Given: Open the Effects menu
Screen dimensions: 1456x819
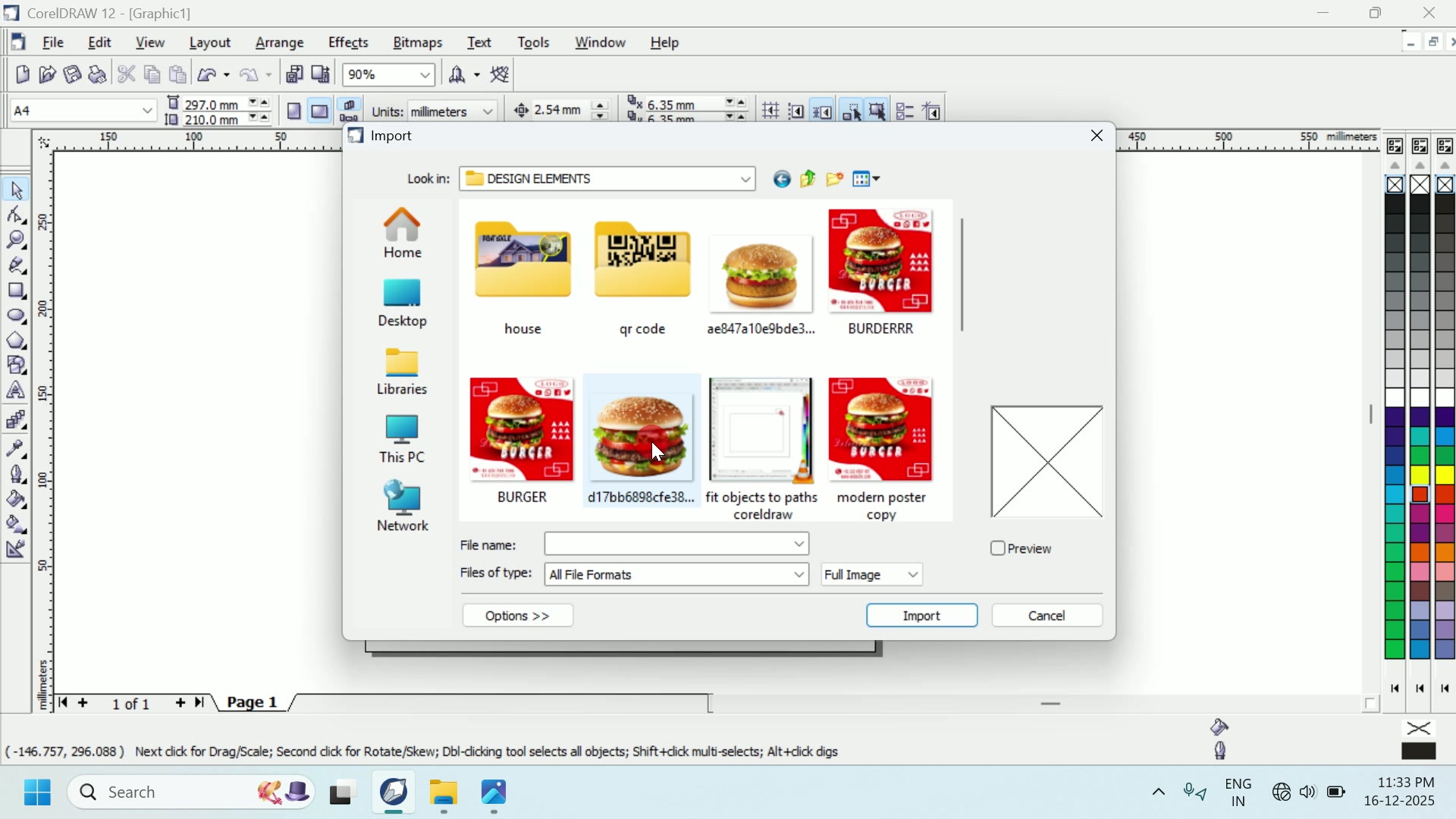Looking at the screenshot, I should click(x=349, y=43).
